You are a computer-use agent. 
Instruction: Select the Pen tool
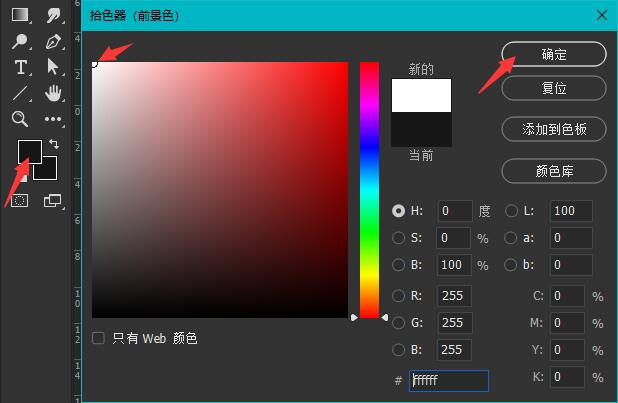pyautogui.click(x=53, y=41)
